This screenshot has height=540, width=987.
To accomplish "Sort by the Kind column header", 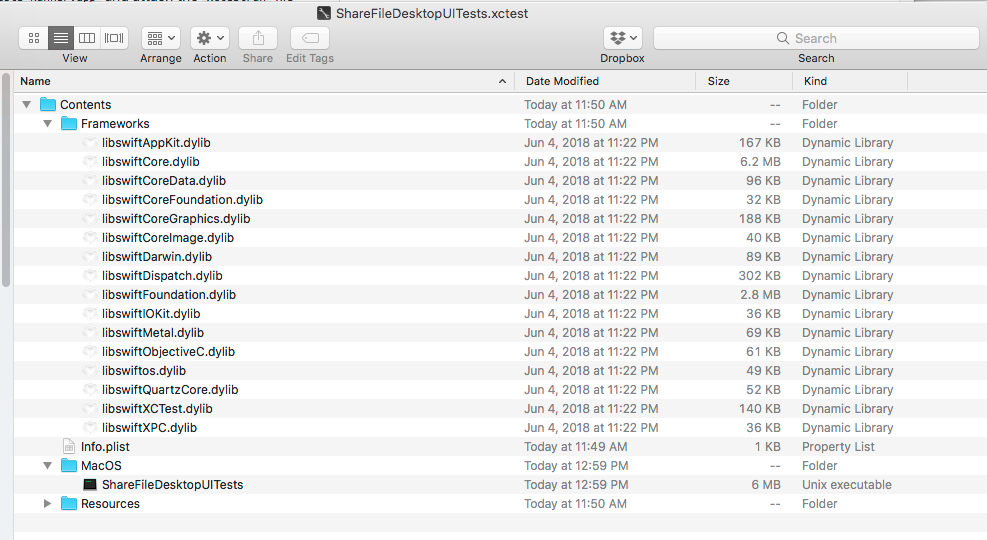I will [x=850, y=81].
